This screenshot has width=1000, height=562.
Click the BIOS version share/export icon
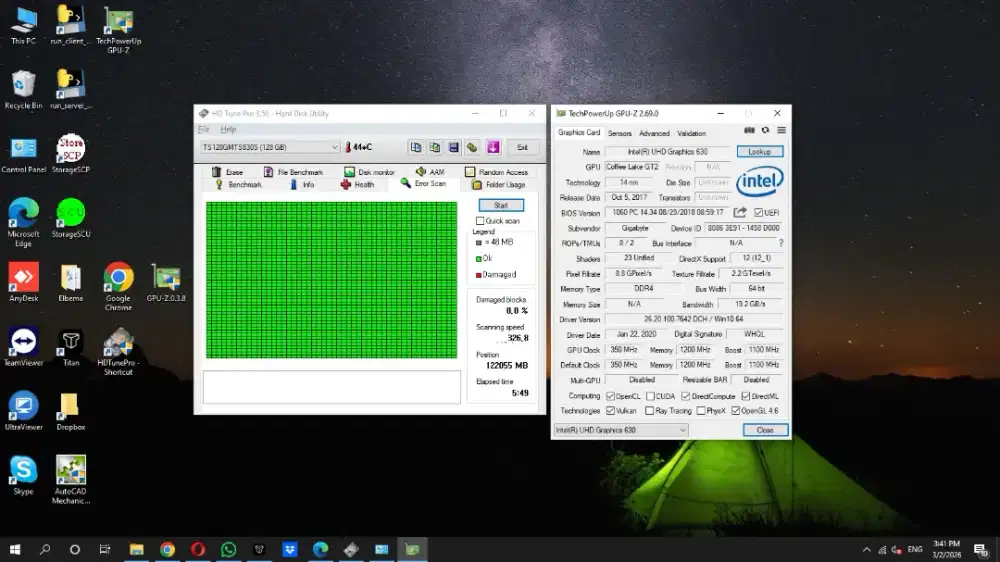(x=740, y=212)
